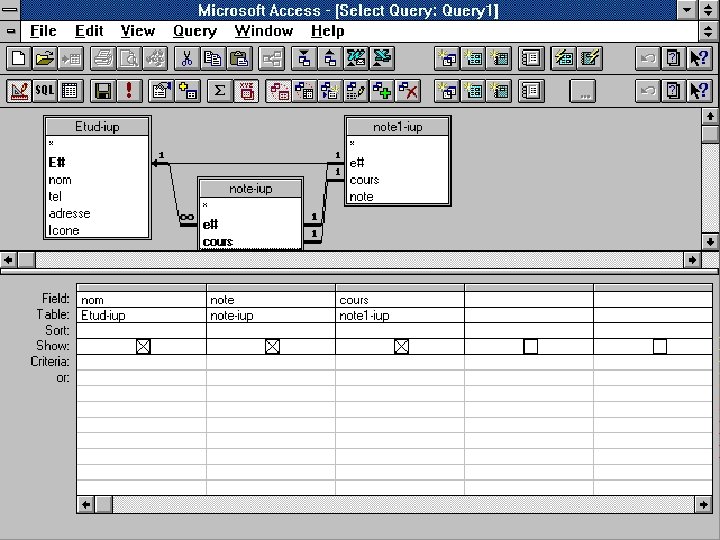Switch to Design View with the ruler icon
Image resolution: width=720 pixels, height=540 pixels.
(19, 90)
